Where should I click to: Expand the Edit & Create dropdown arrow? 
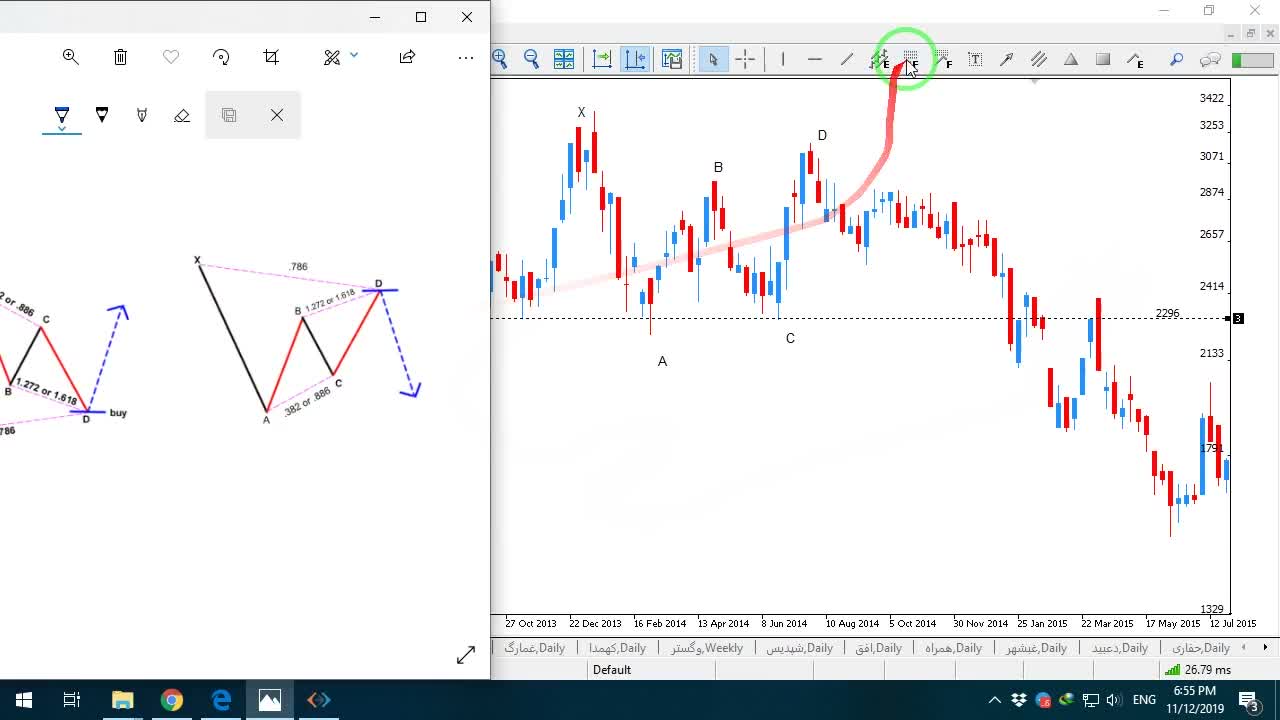point(354,55)
